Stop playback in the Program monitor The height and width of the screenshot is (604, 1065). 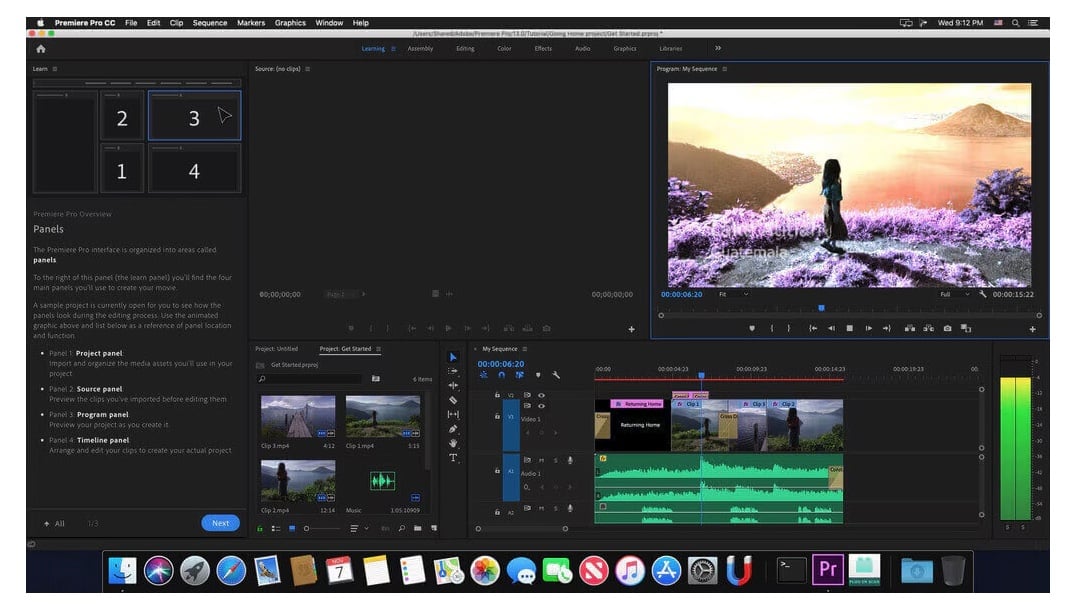click(850, 328)
